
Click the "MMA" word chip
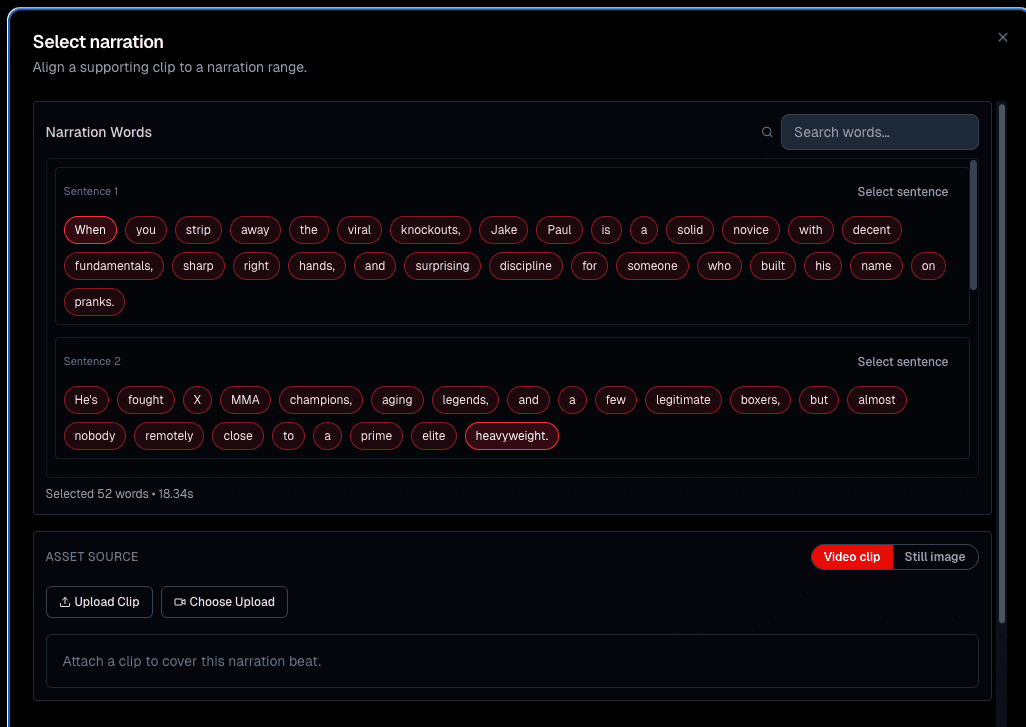point(245,400)
